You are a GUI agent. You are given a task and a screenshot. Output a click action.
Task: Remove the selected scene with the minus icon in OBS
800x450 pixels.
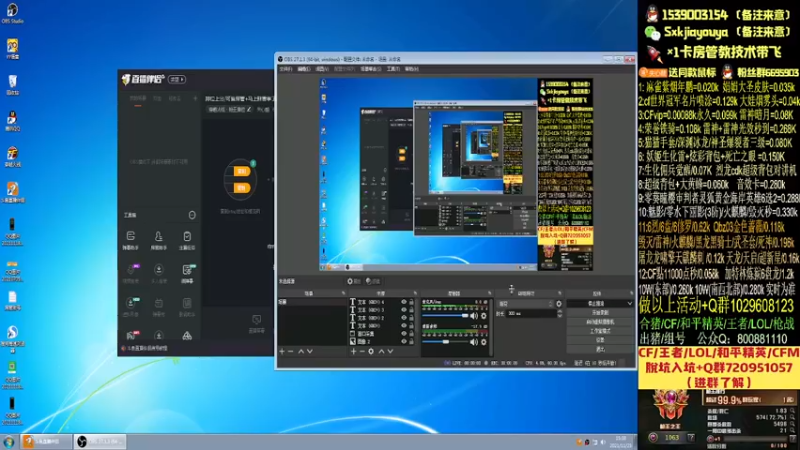(291, 352)
